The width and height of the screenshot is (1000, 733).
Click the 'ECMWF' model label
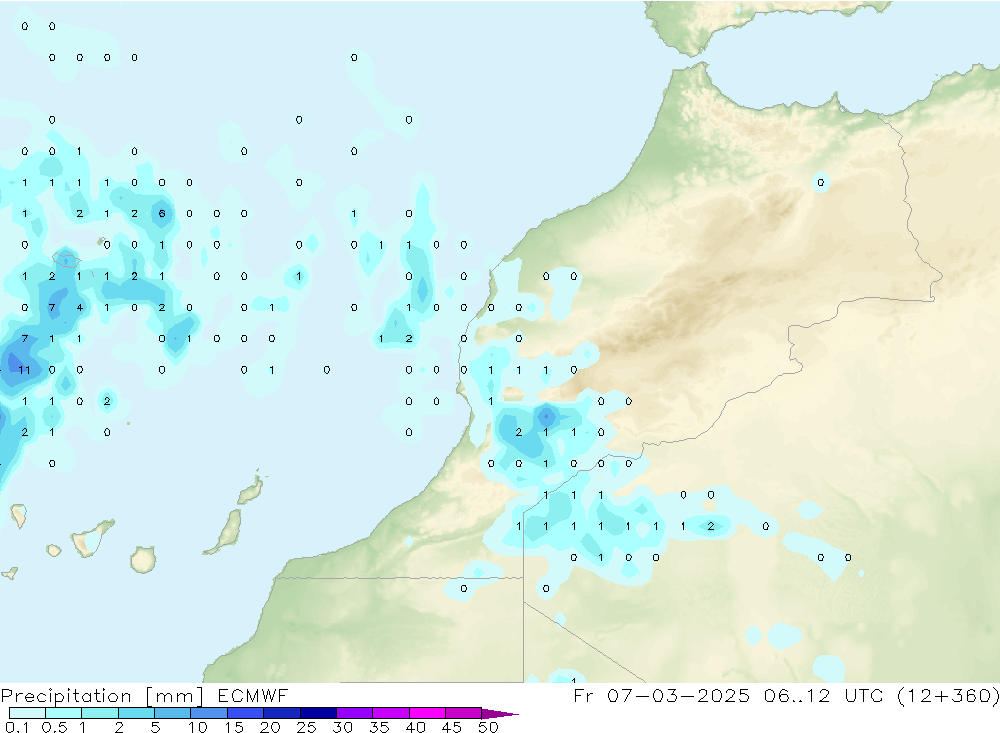[253, 695]
